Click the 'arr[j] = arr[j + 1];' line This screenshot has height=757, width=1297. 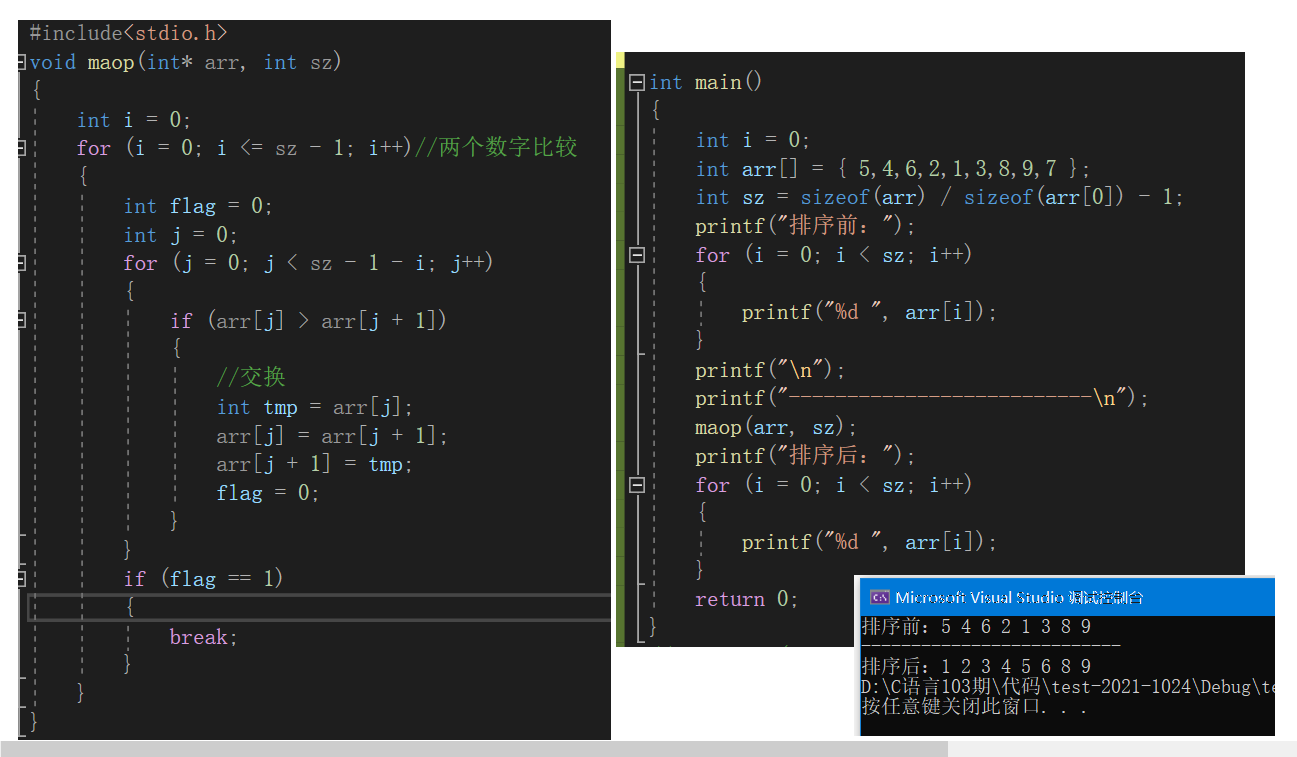tap(332, 436)
